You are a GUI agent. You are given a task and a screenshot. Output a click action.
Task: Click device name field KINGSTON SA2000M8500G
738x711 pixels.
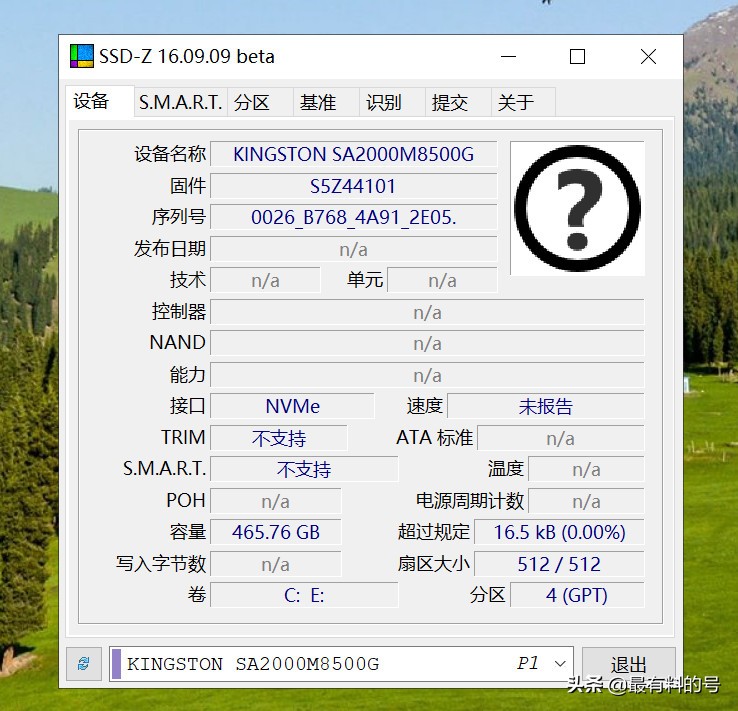(x=353, y=154)
